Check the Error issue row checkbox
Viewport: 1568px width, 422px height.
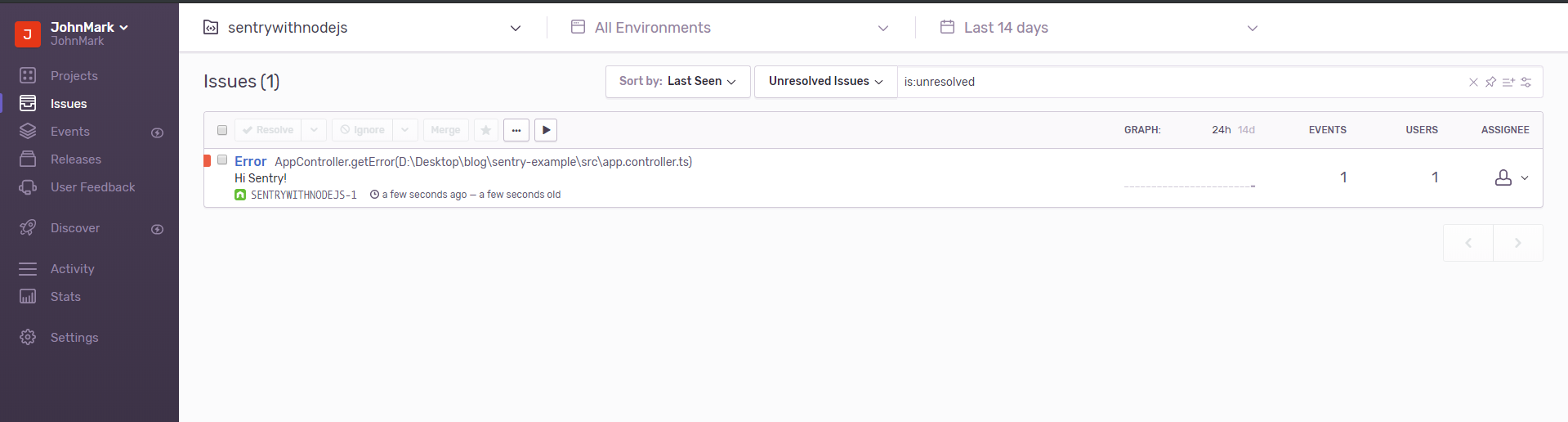pos(222,160)
